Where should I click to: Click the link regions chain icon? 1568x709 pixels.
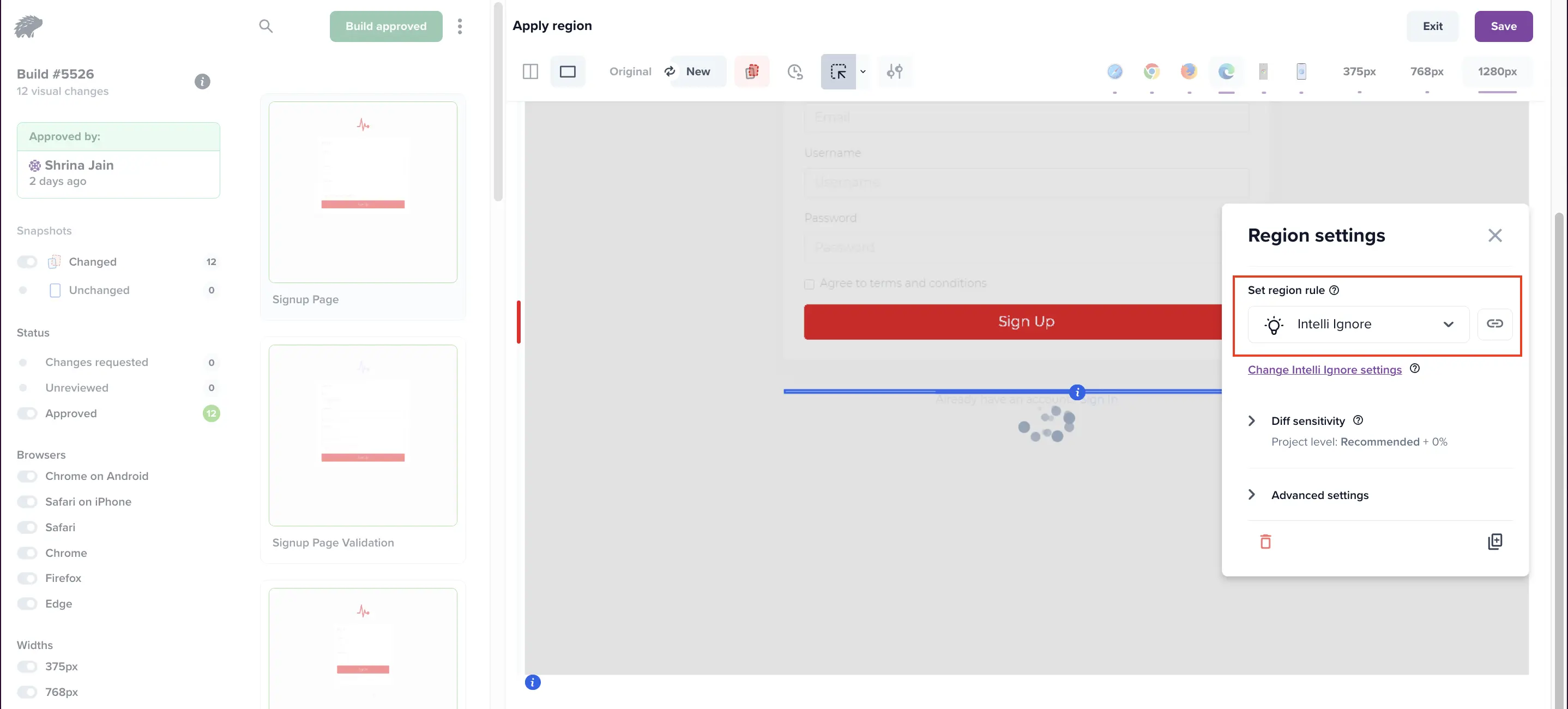pos(1494,324)
